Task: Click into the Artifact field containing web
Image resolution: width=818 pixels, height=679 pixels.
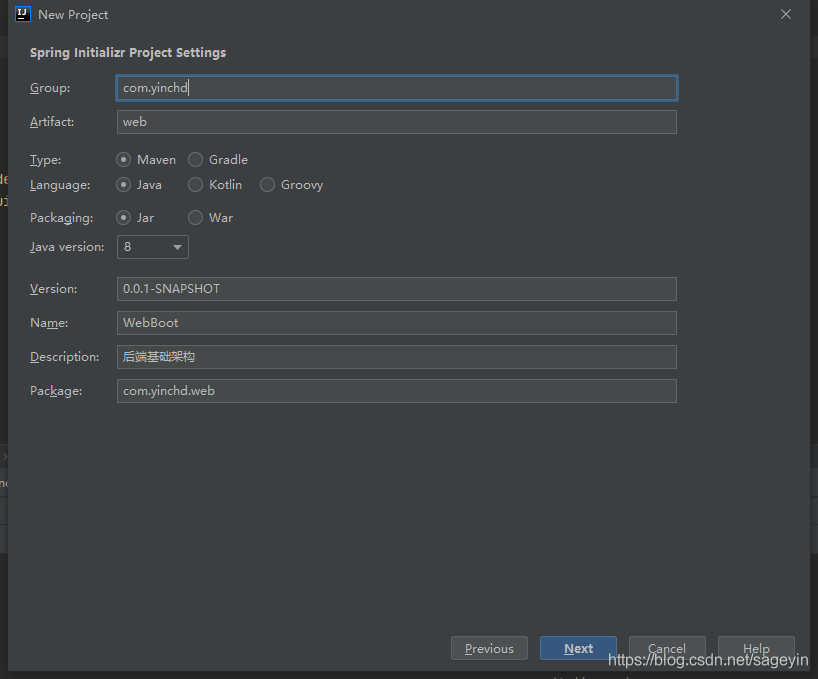Action: tap(397, 122)
